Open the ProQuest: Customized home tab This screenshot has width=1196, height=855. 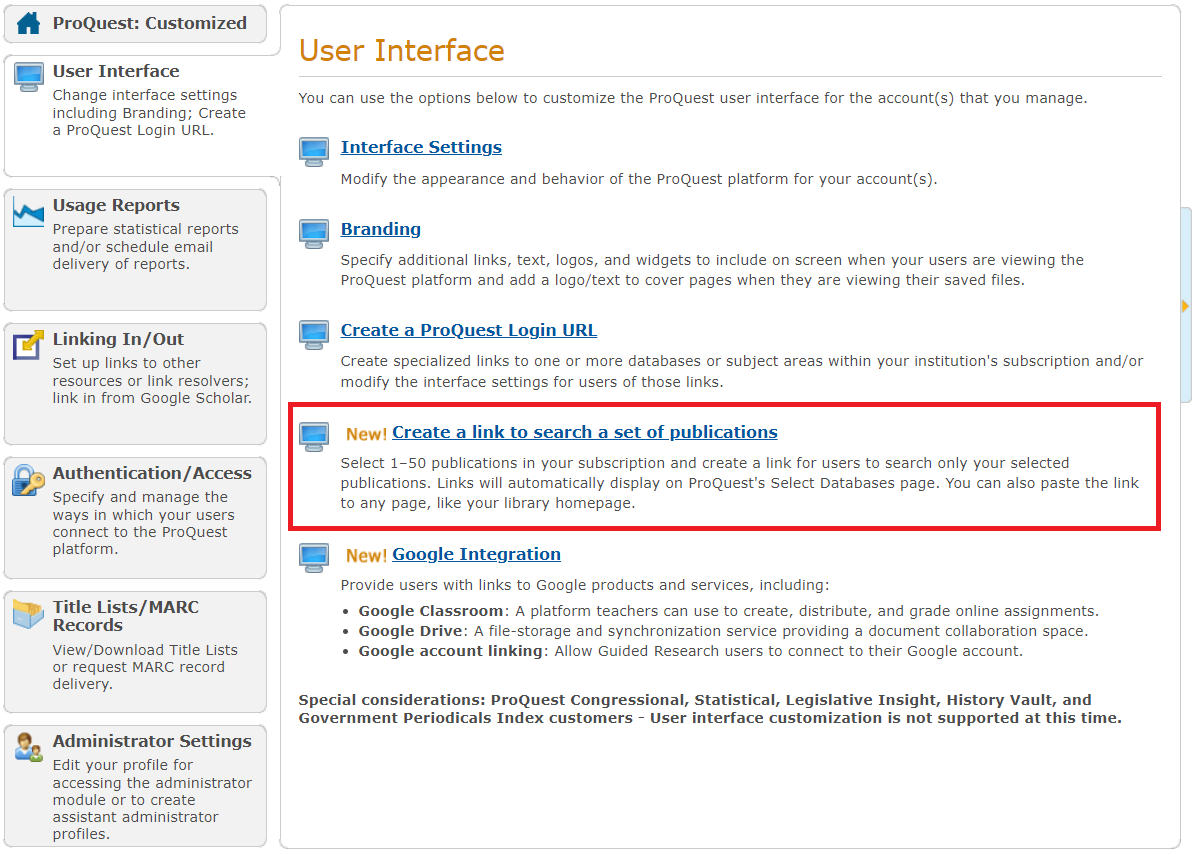tap(136, 24)
